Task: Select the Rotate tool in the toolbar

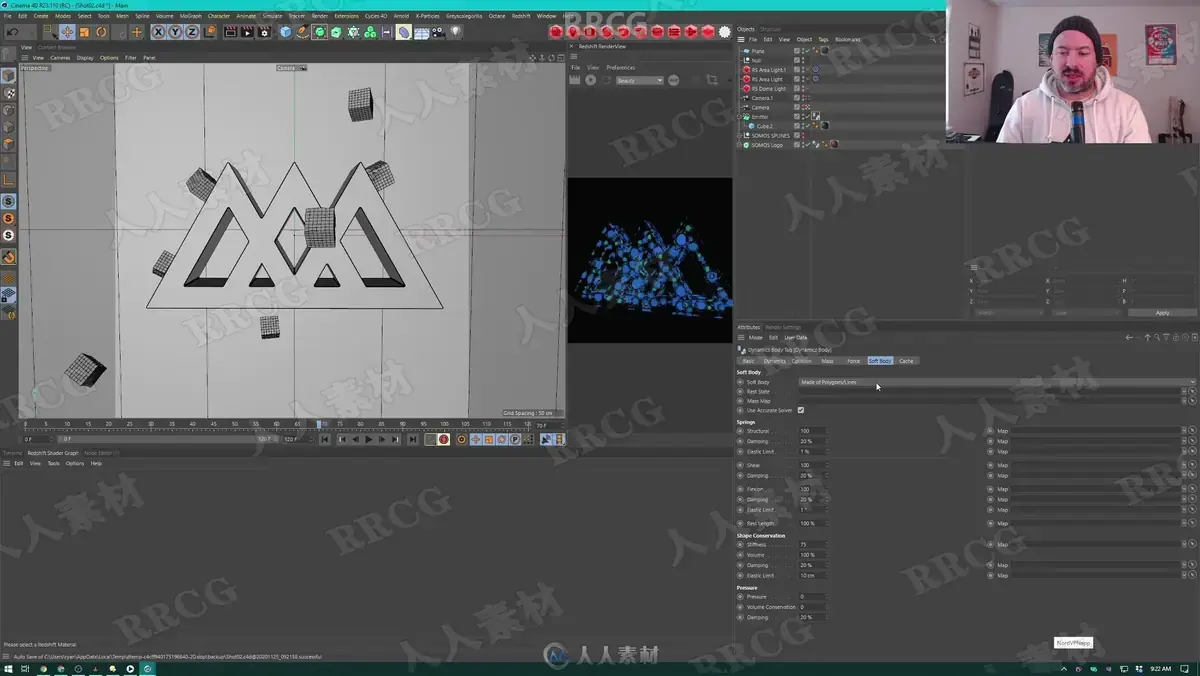Action: point(101,32)
